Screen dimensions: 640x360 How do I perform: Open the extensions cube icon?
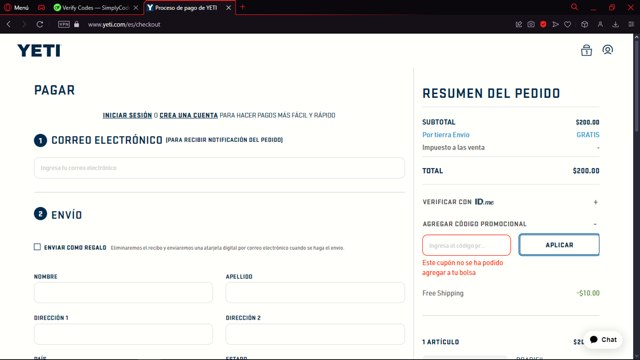[x=584, y=24]
